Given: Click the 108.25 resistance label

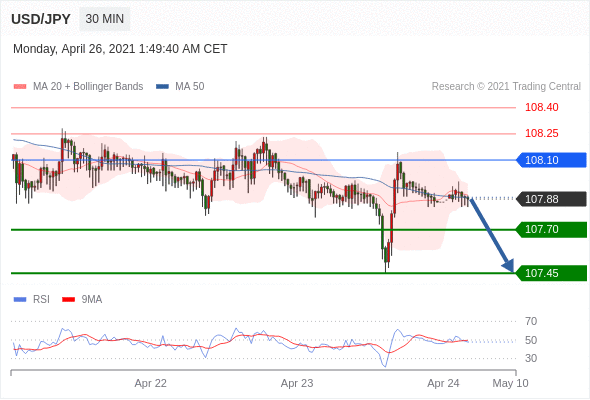Looking at the screenshot, I should (x=542, y=133).
